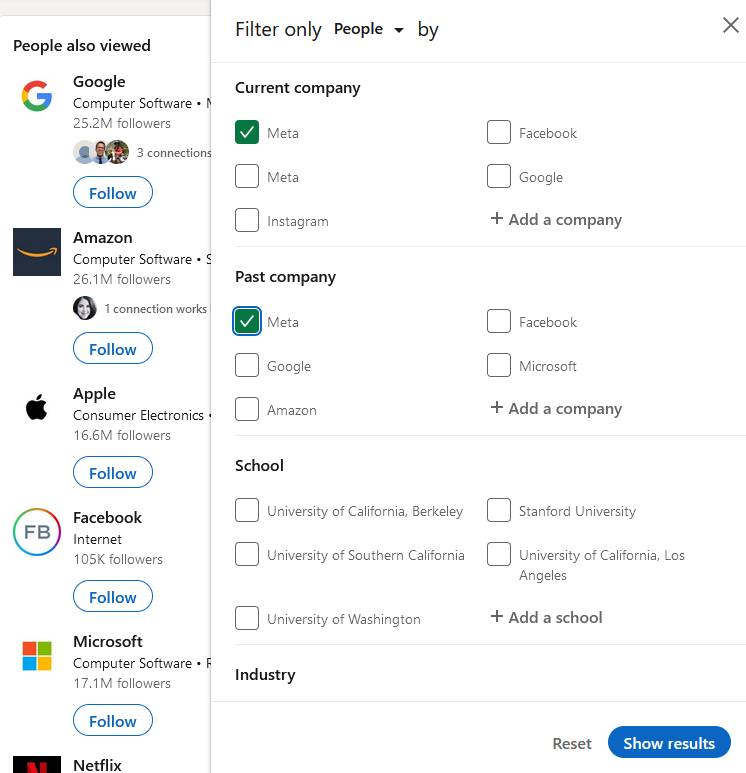Close the filter panel with X
746x773 pixels.
(731, 25)
